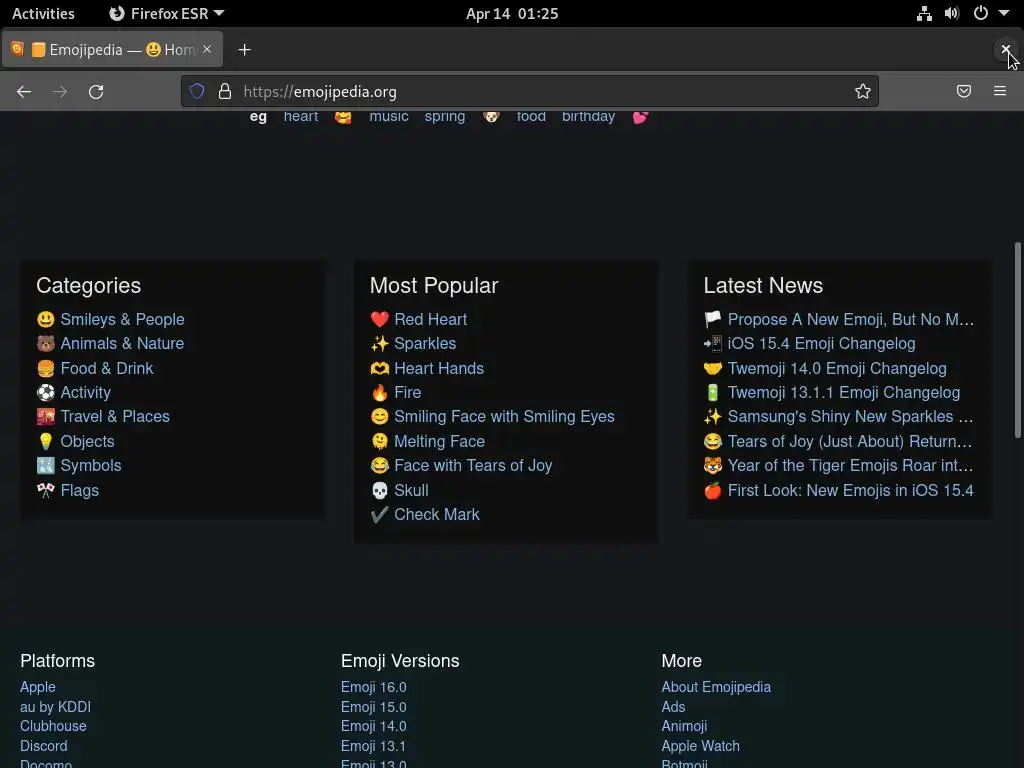This screenshot has width=1024, height=768.
Task: Click the Red Heart emoji icon
Action: (379, 319)
